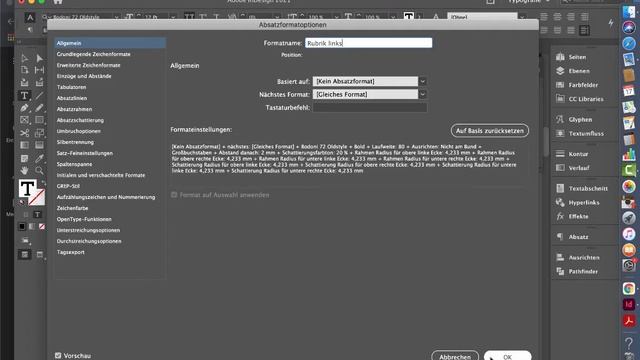Select the Pencil tool
Screen dimensions: 640x360
pyautogui.click(x=39, y=108)
